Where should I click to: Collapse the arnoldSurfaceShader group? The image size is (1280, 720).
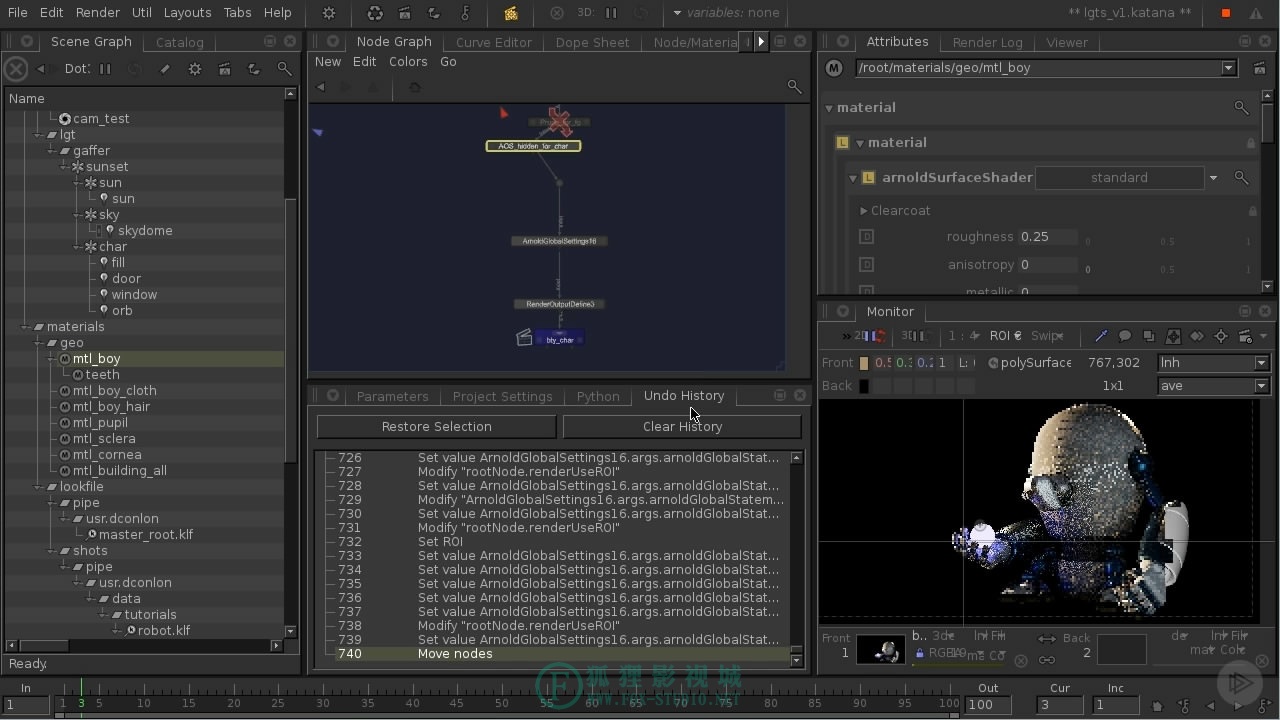click(x=853, y=178)
